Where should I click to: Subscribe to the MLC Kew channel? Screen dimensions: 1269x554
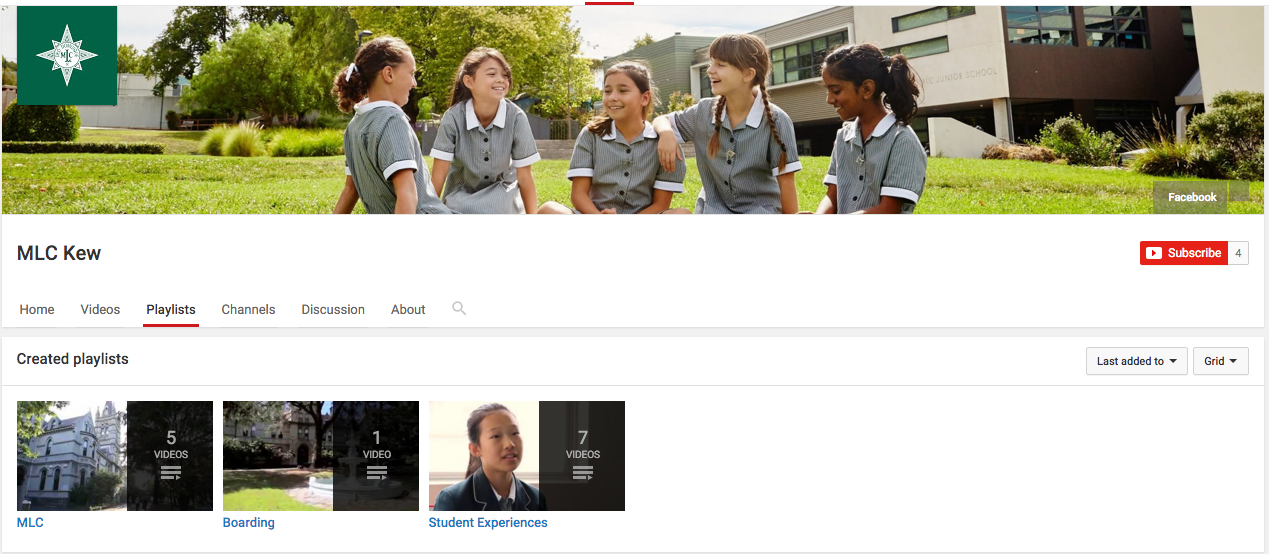tap(1183, 253)
